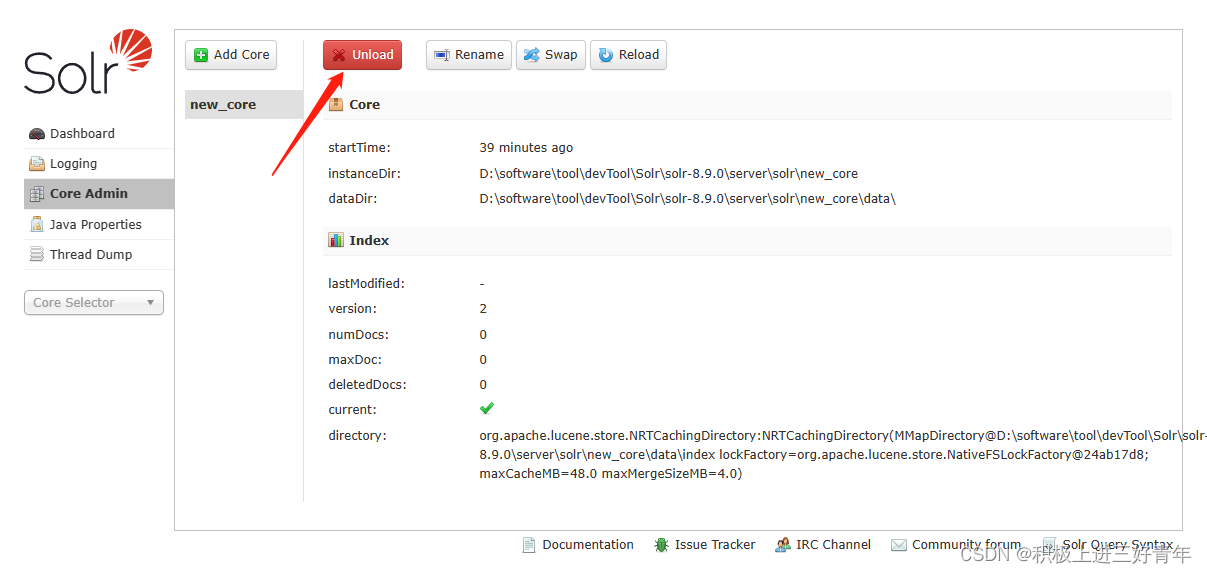Click the "lastModified:" label
Viewport: 1207px width, 573px height.
[x=366, y=284]
